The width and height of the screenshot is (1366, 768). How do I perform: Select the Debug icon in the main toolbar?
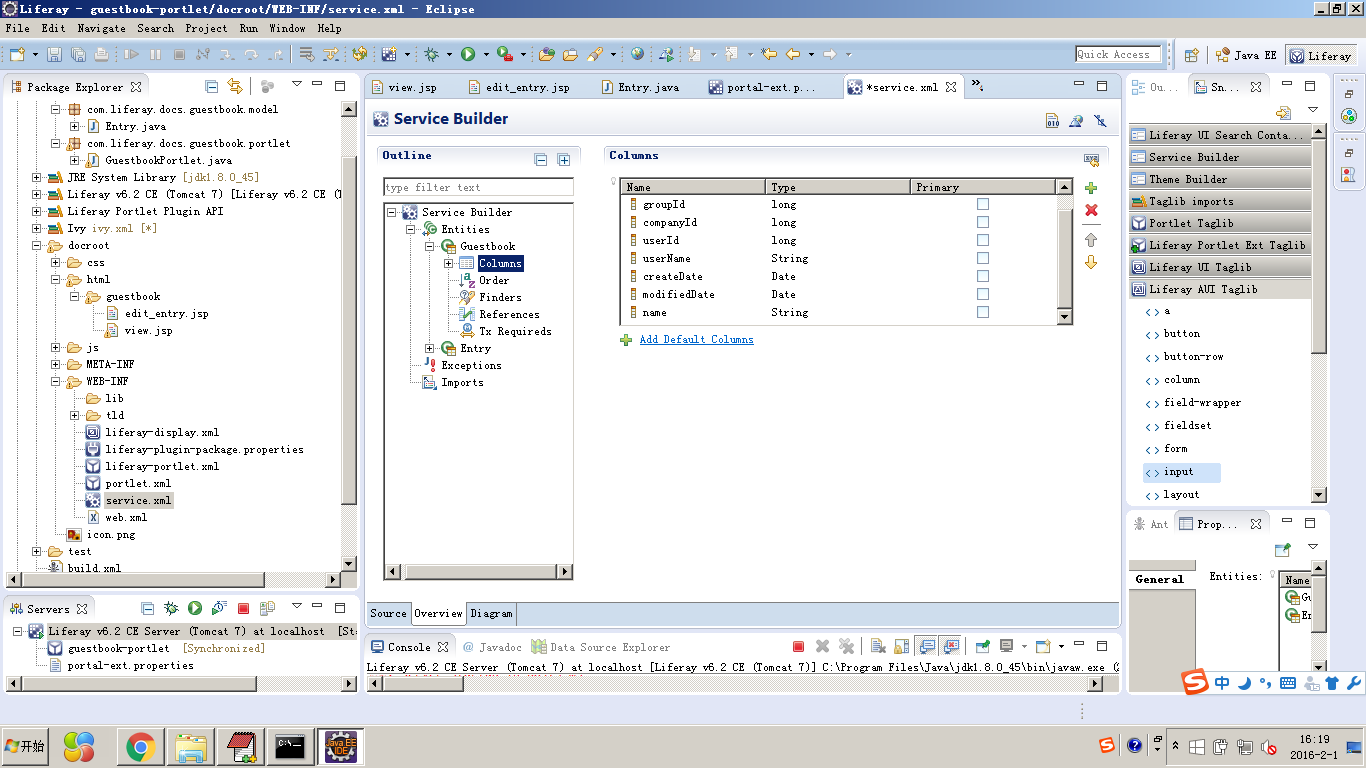[434, 53]
